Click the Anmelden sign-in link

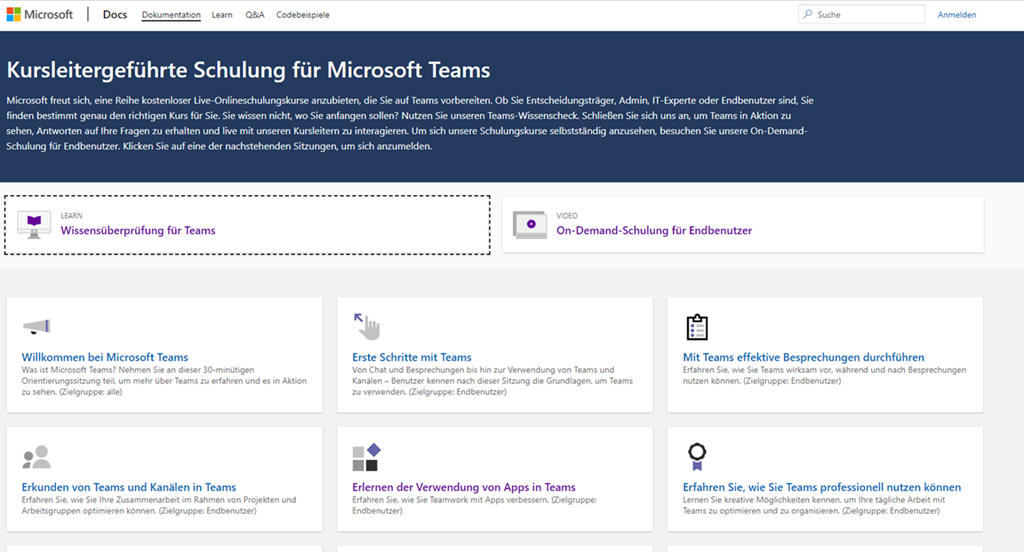[957, 14]
